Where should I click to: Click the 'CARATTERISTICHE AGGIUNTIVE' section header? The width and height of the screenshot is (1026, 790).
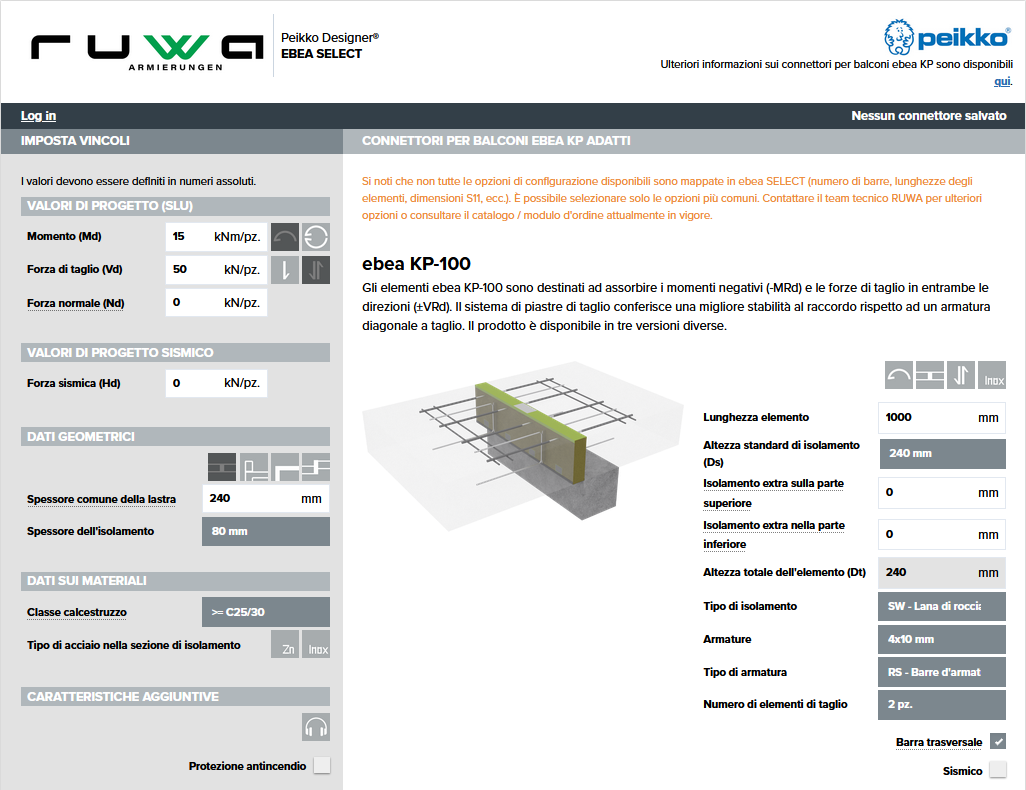175,696
